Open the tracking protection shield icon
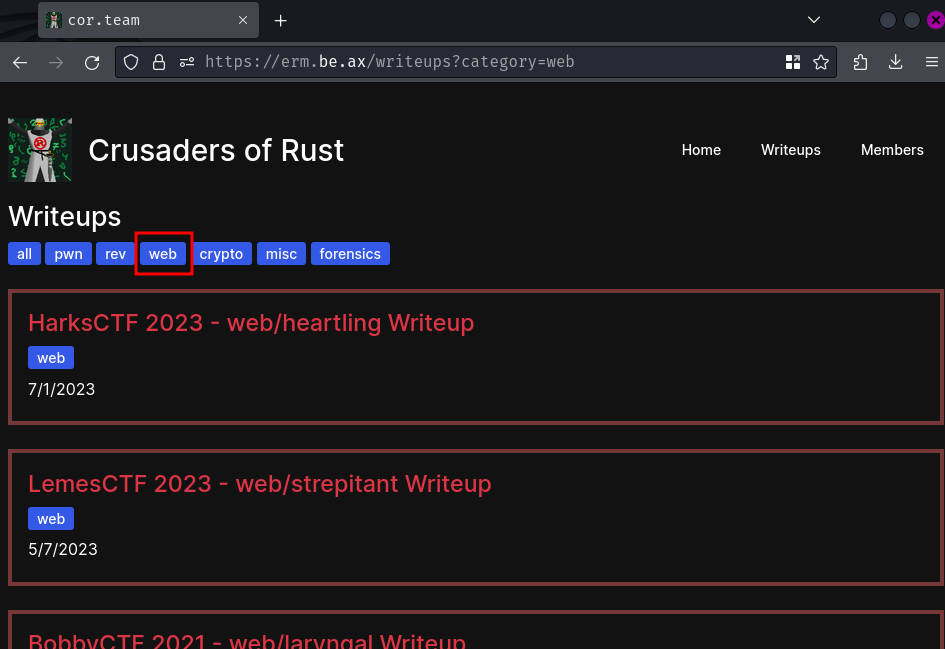The width and height of the screenshot is (945, 649). [131, 62]
